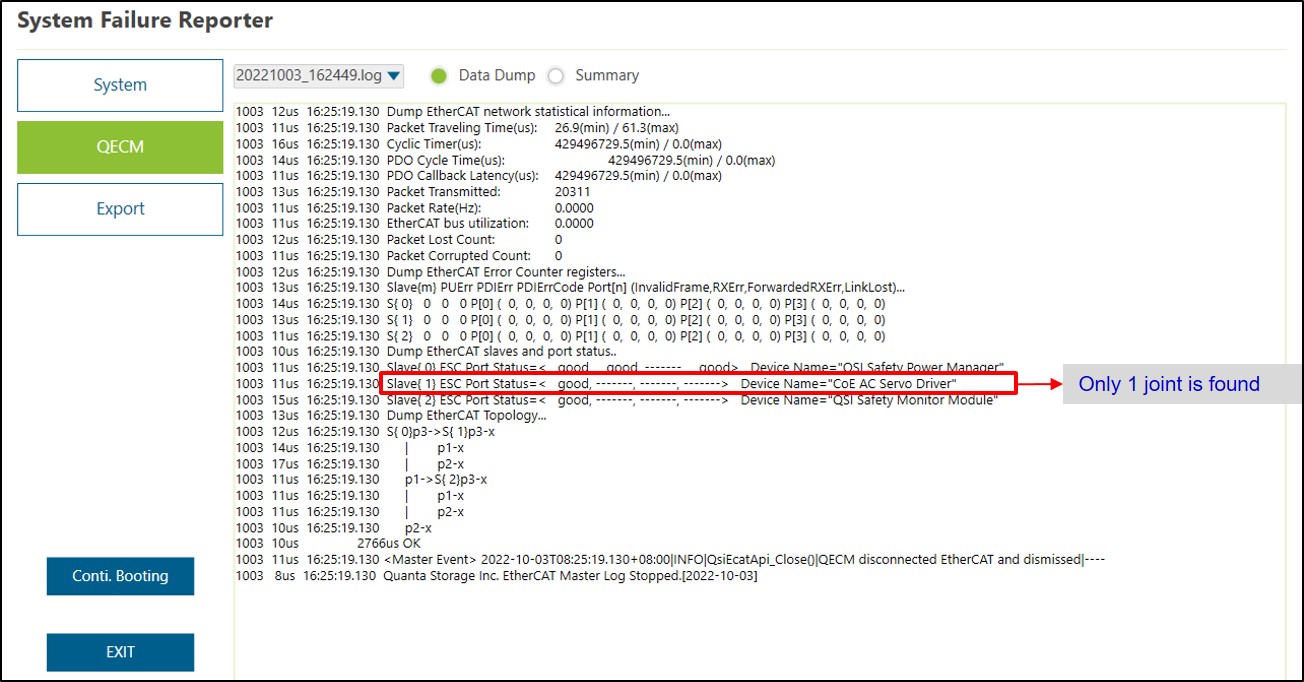
Task: Open the System section
Action: click(120, 86)
